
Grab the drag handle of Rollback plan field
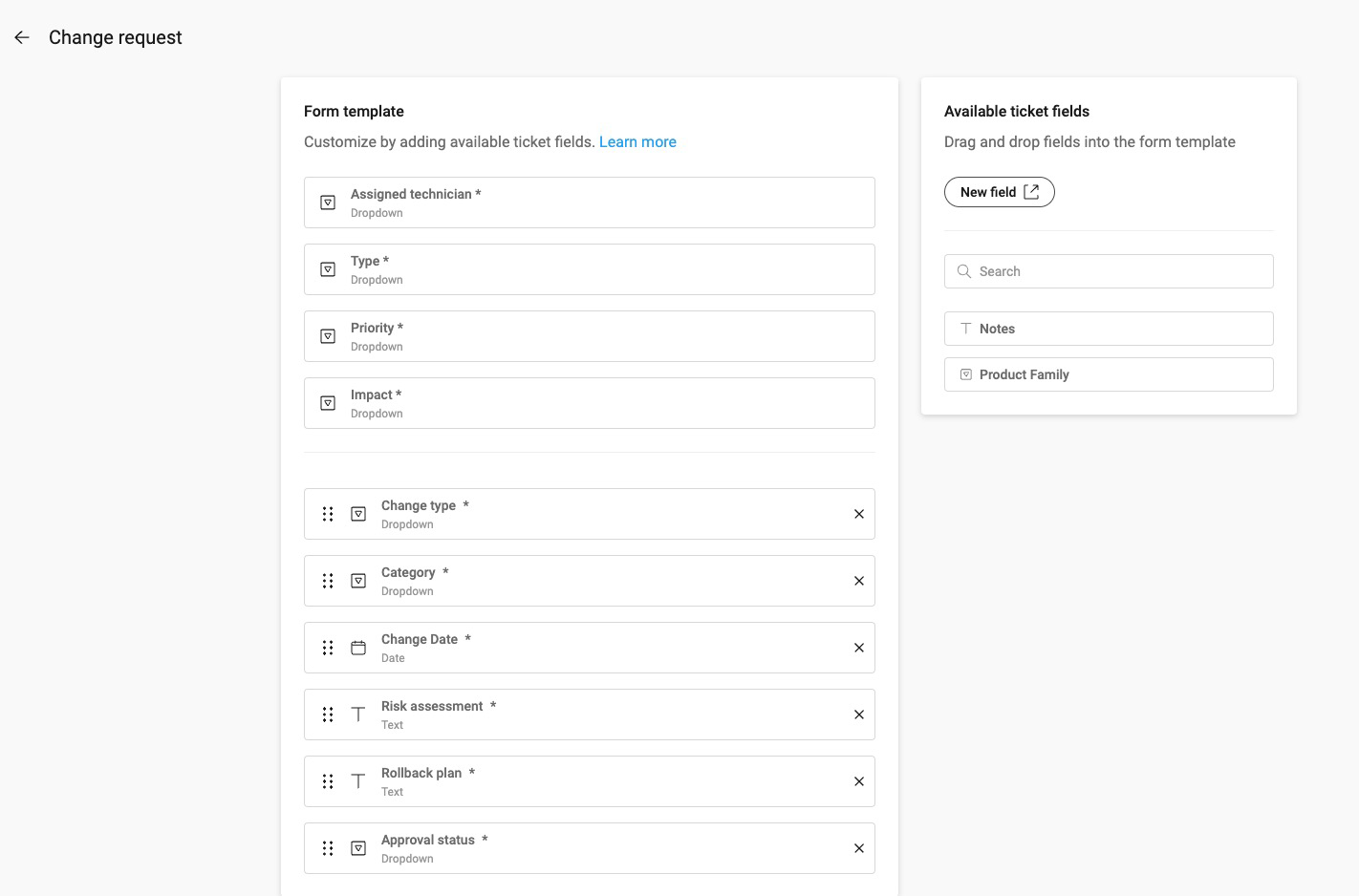click(328, 781)
